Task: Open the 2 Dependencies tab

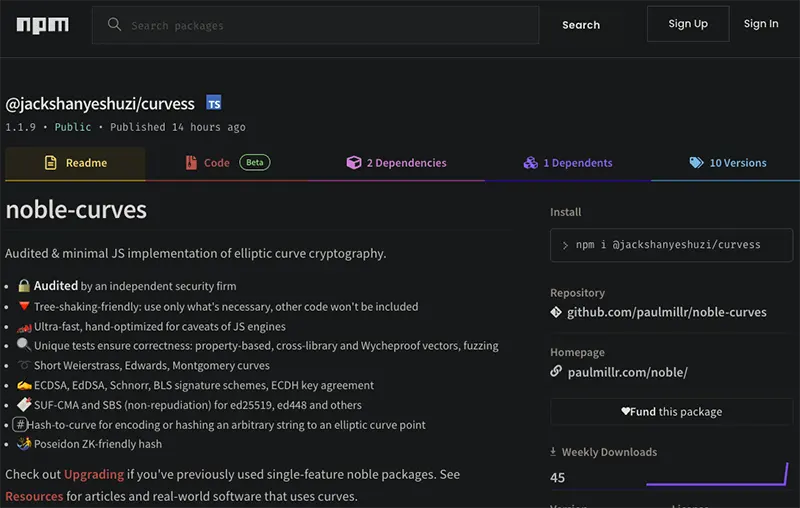Action: pyautogui.click(x=396, y=163)
